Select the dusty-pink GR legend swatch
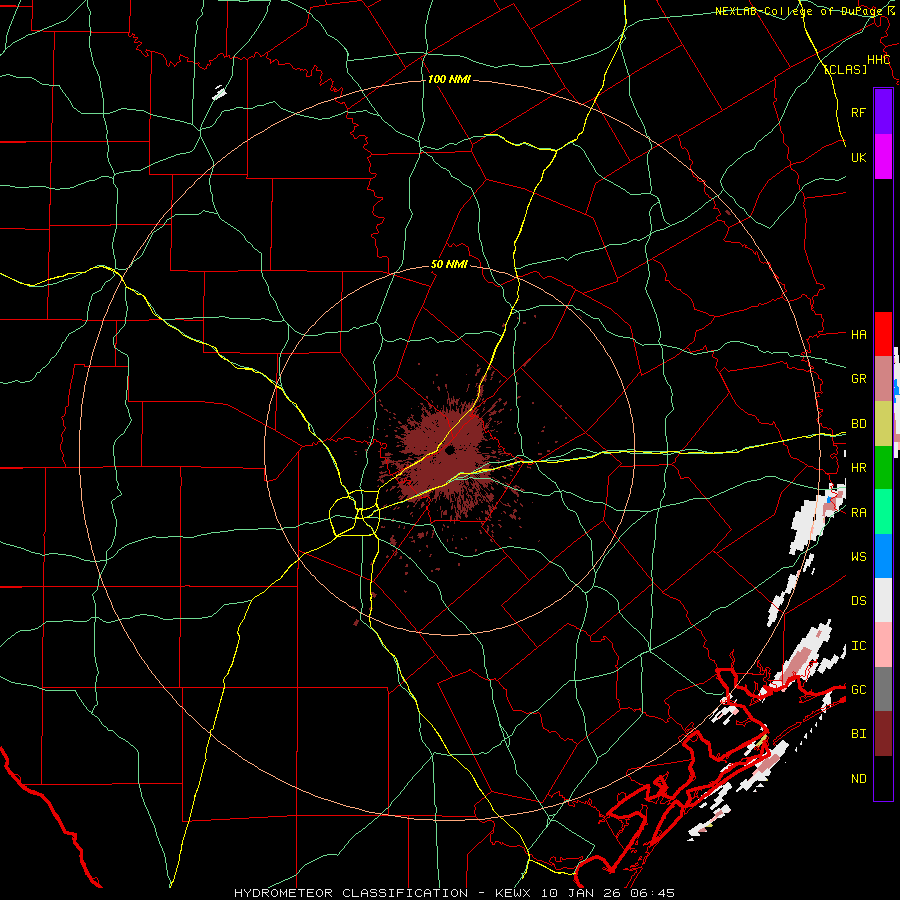Screen dimensions: 900x900 pos(883,379)
